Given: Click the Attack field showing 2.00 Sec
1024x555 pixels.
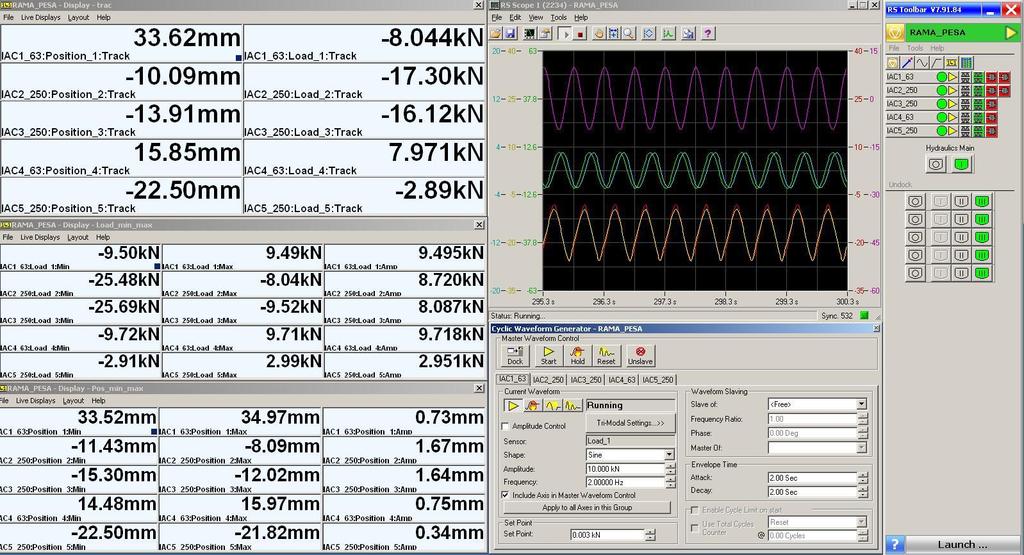Looking at the screenshot, I should coord(812,478).
